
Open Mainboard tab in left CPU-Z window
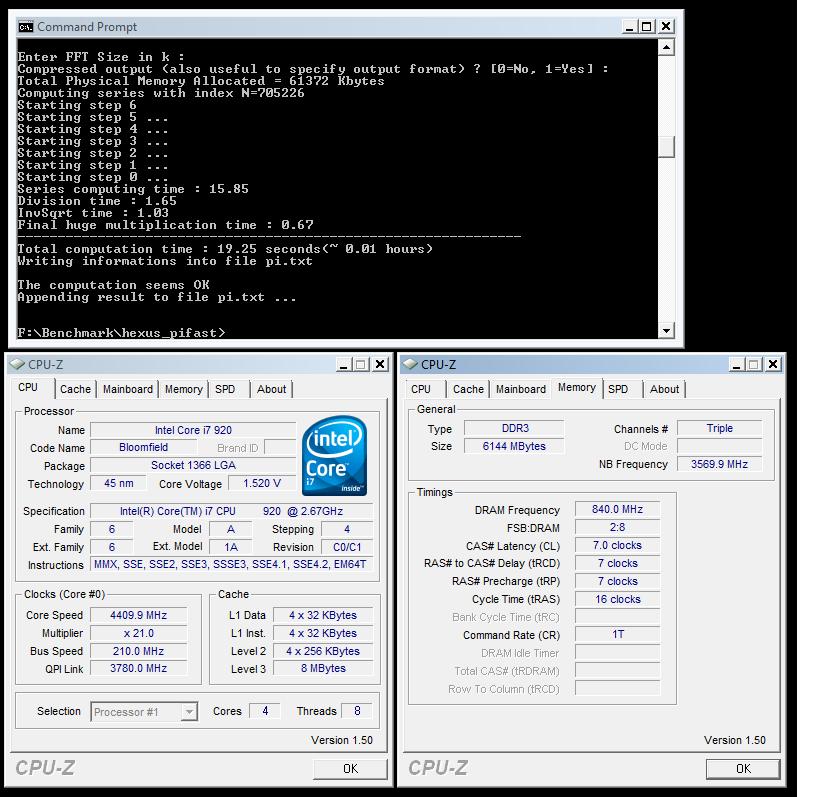[128, 389]
